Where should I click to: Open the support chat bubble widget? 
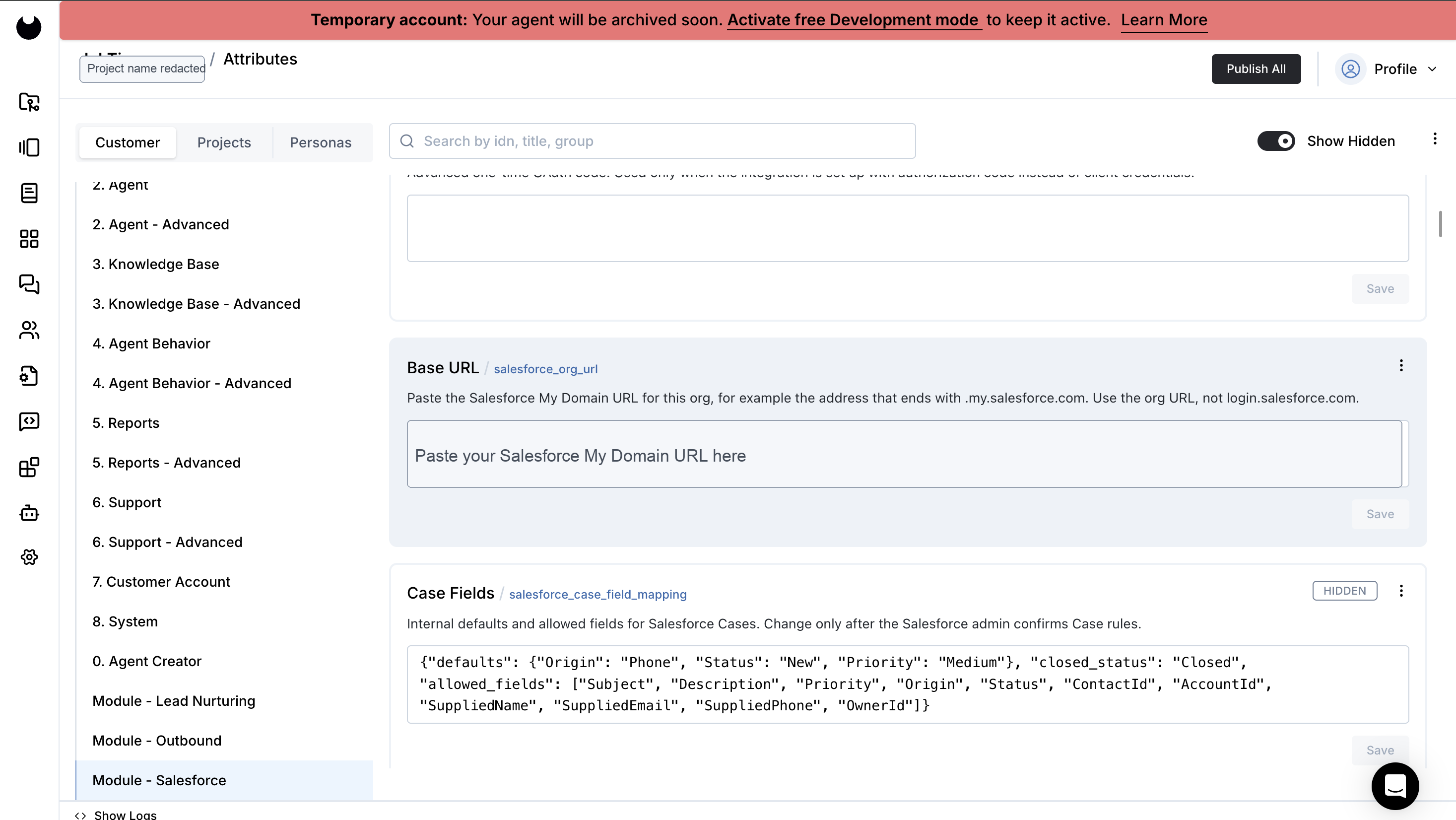(1395, 786)
